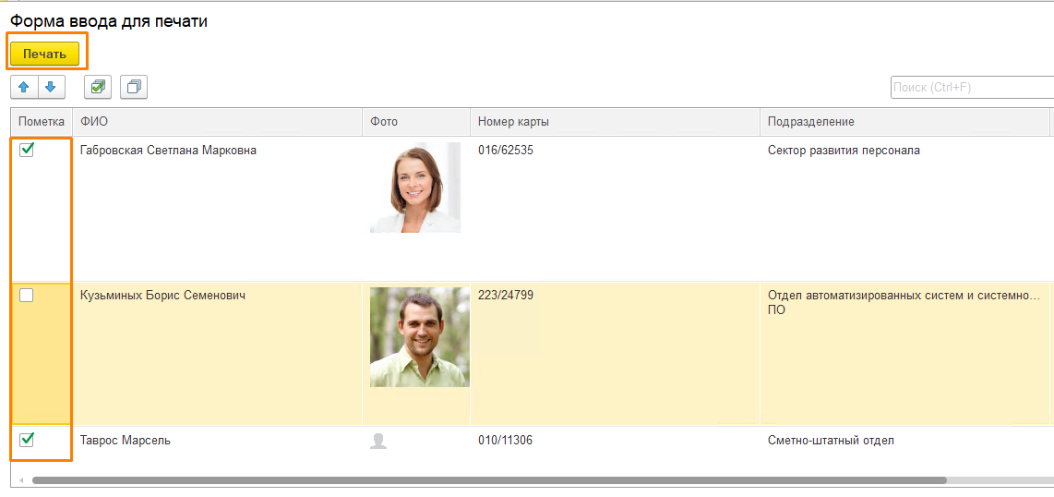Click the Подразделение column header
The image size is (1054, 497).
coord(900,122)
